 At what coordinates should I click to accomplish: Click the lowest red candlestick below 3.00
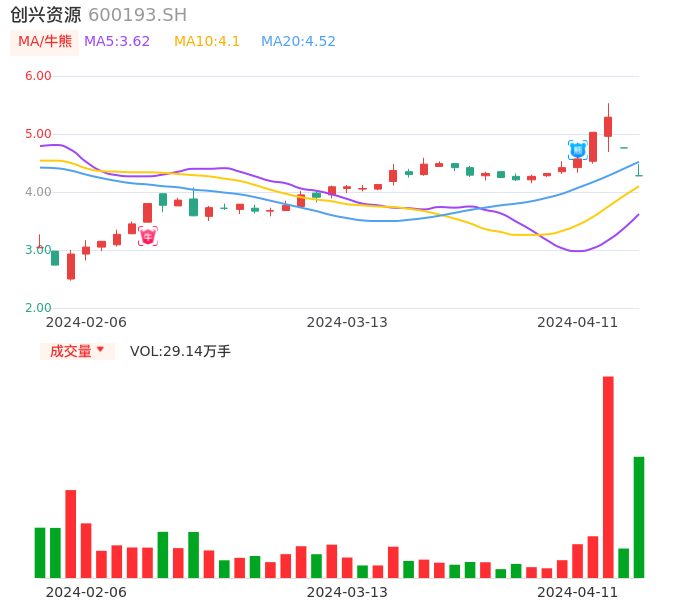click(x=71, y=266)
